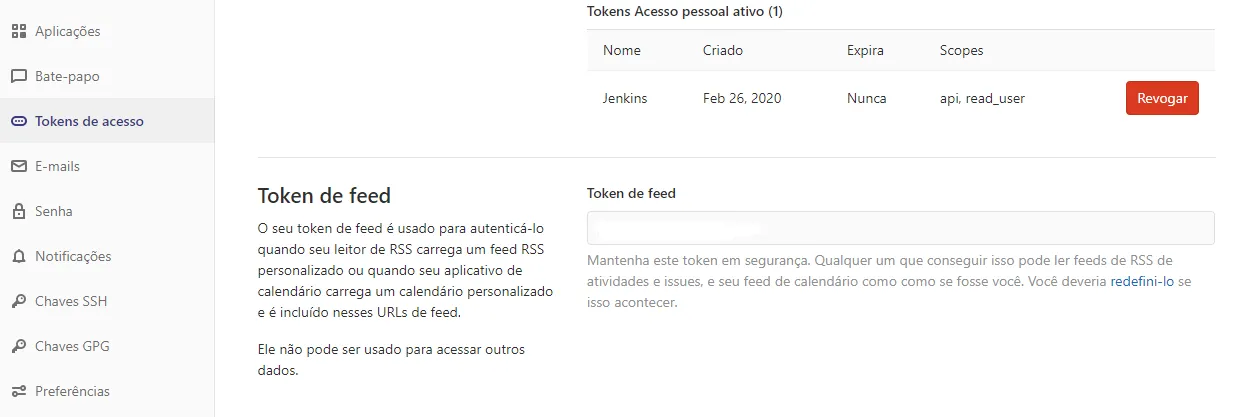
Task: Click the Notificações bell icon
Action: click(18, 256)
